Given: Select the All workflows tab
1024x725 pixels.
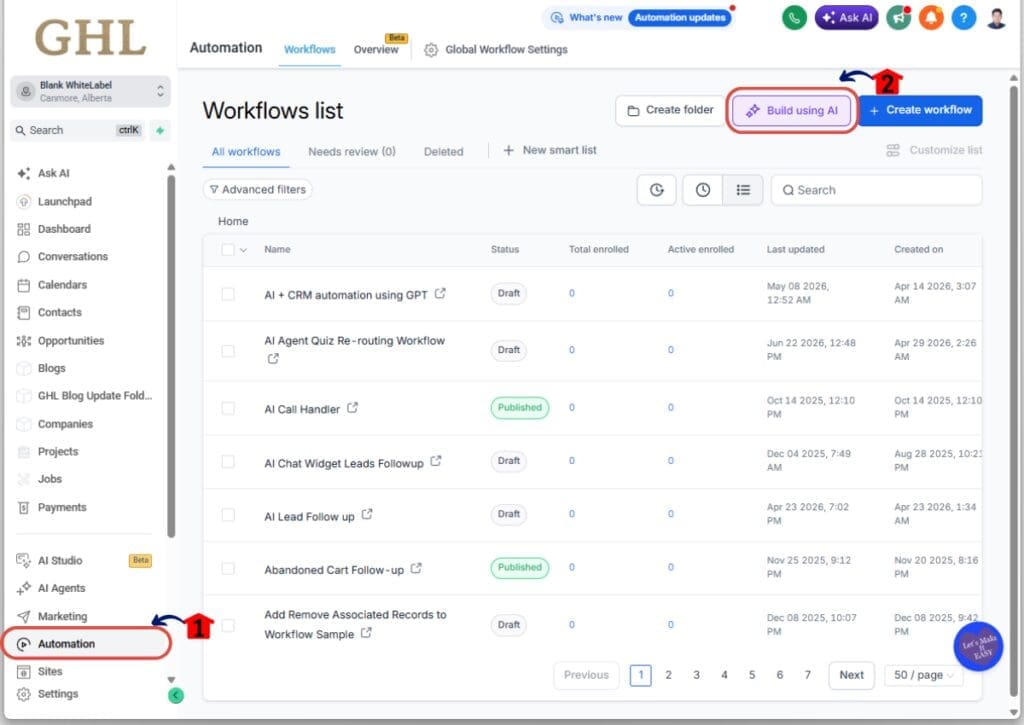Looking at the screenshot, I should coord(246,152).
